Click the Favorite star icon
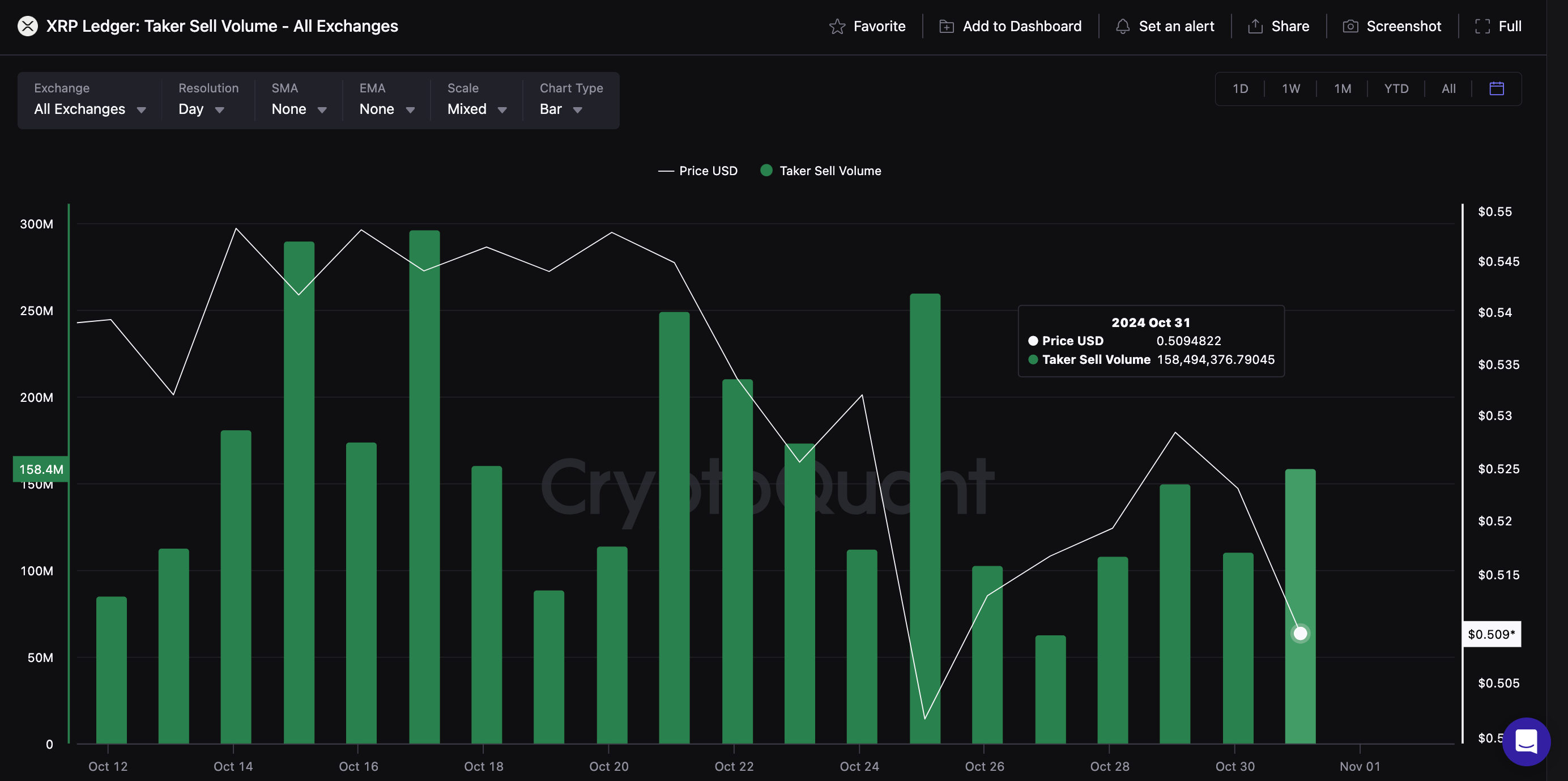1568x781 pixels. (x=837, y=26)
